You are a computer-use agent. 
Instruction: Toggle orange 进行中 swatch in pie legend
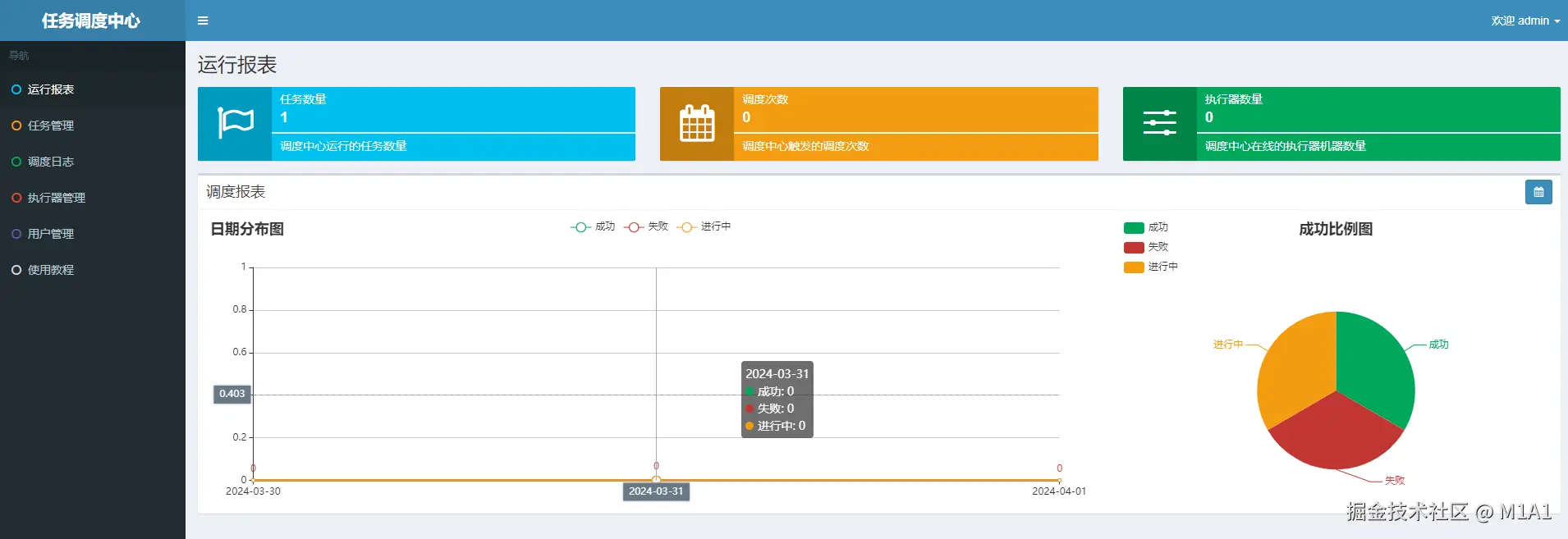tap(1134, 267)
